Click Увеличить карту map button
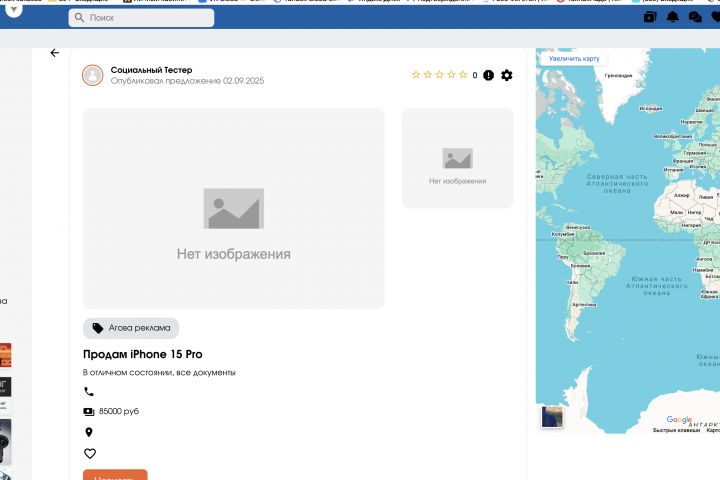 (x=574, y=59)
